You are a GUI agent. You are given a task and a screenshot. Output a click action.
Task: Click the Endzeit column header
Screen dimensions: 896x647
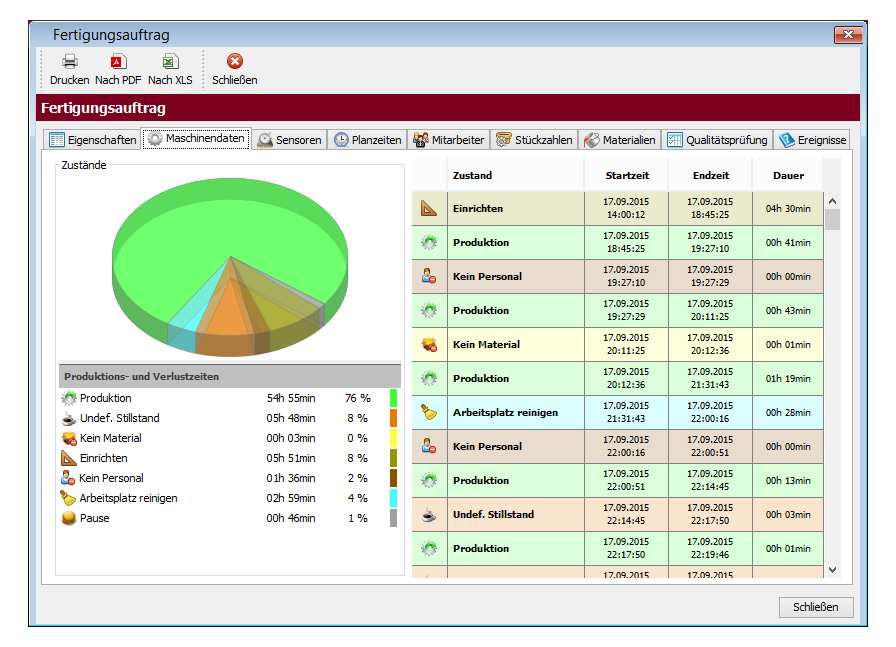[x=710, y=175]
